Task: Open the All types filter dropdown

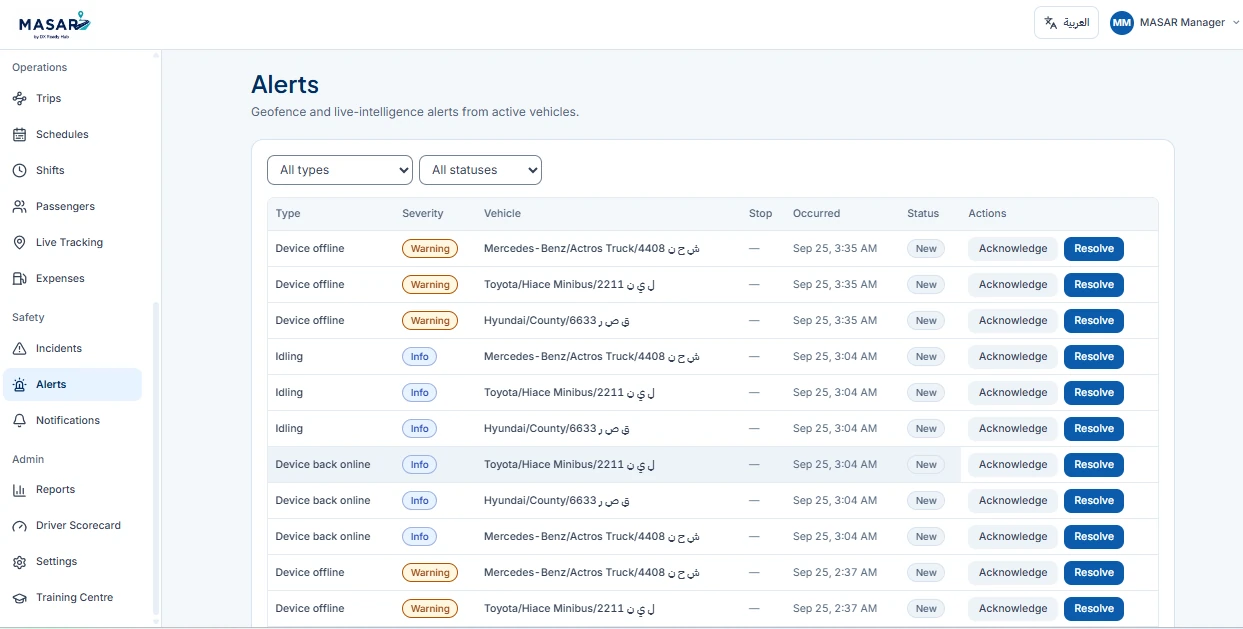Action: tap(340, 170)
